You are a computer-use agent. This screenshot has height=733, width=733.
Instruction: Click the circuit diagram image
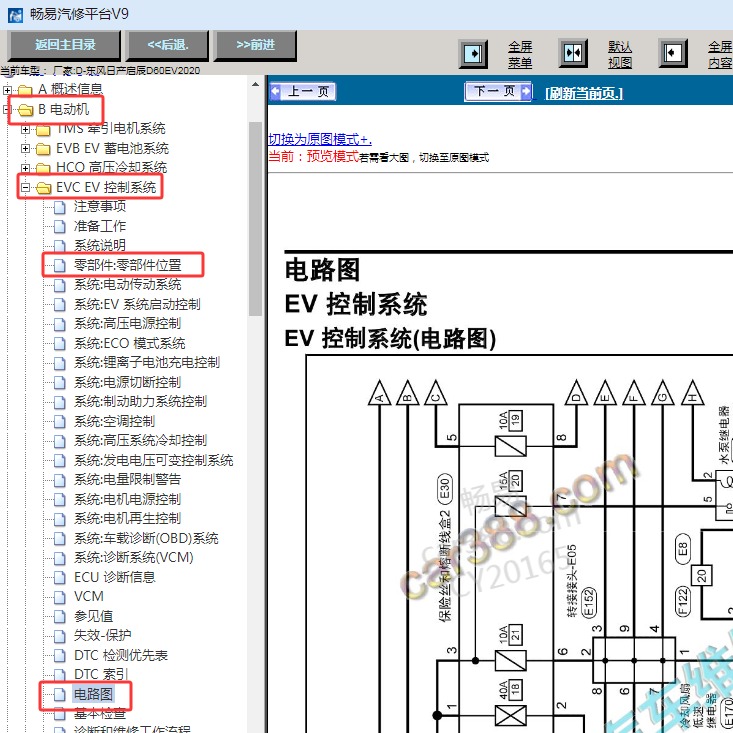coord(519,544)
